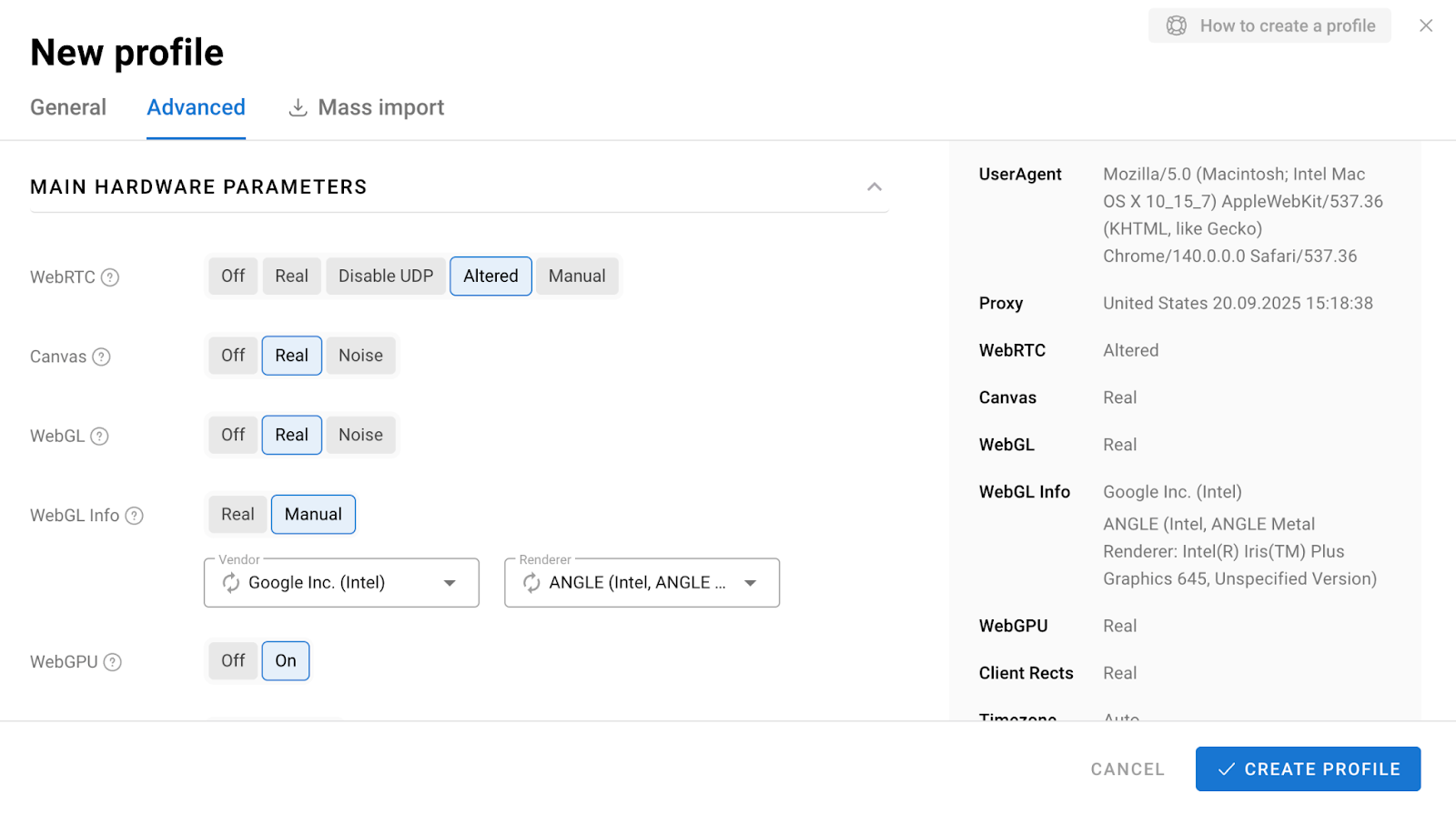
Task: Set Canvas mode to Noise
Action: point(360,356)
